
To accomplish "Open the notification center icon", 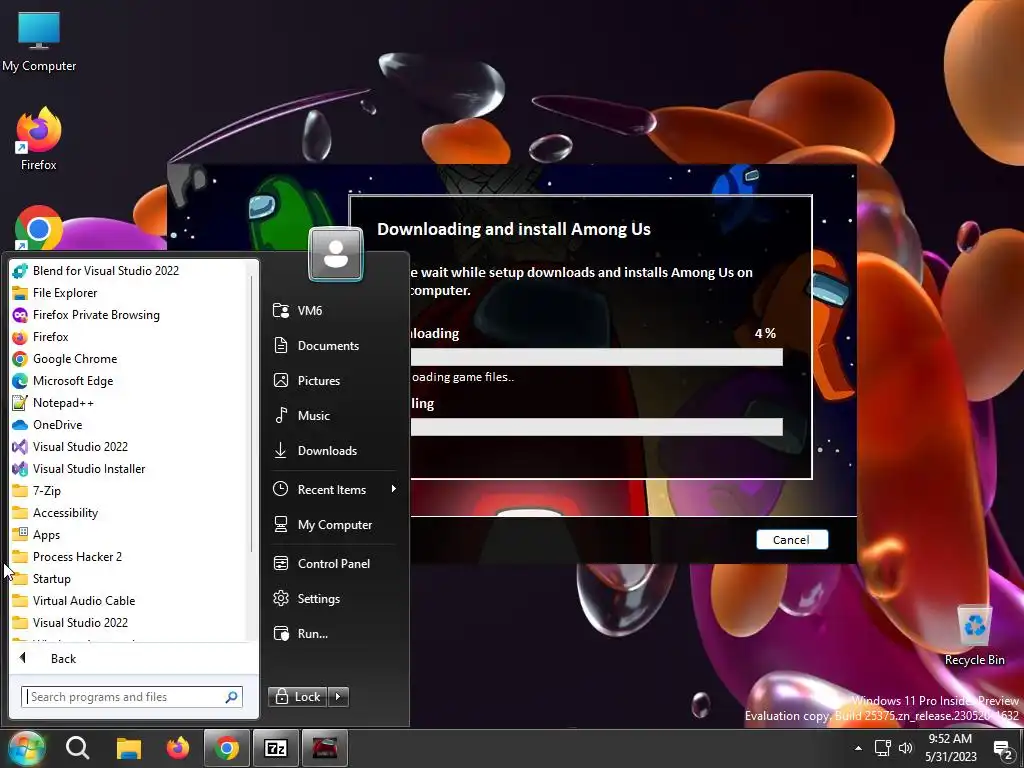I will point(1002,750).
